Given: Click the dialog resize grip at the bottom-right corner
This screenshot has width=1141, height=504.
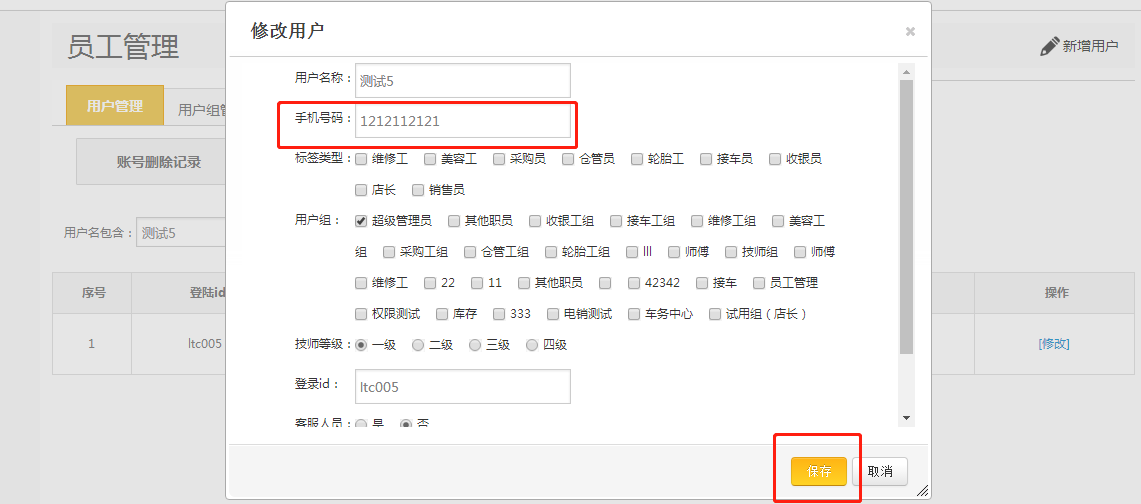Looking at the screenshot, I should 921,490.
